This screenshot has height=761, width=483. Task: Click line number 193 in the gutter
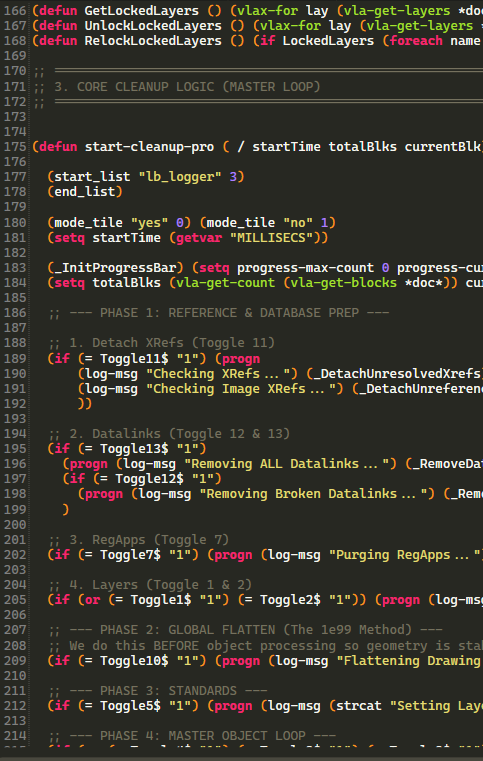pos(15,419)
